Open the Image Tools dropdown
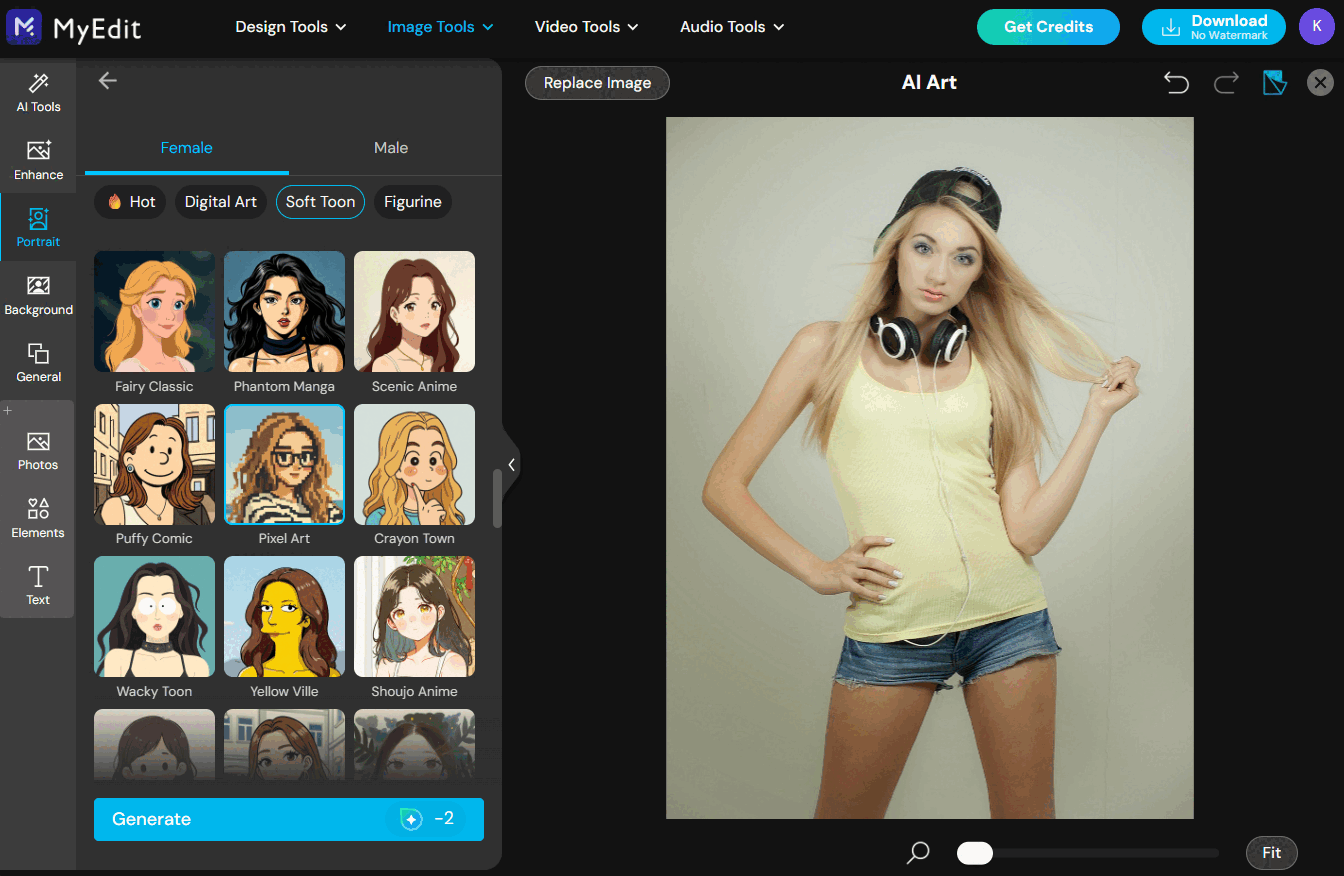 point(440,27)
